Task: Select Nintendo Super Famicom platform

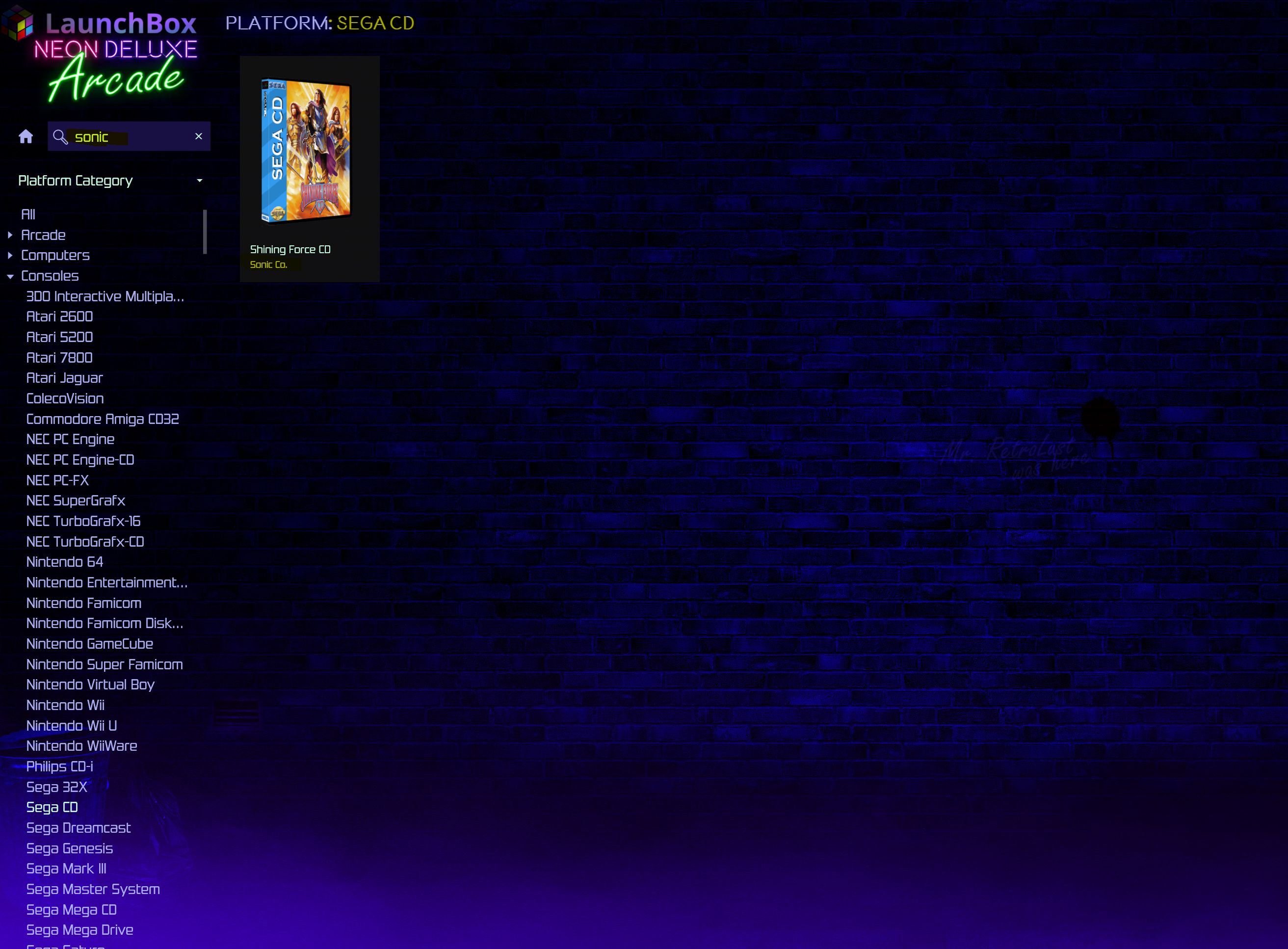Action: point(105,665)
